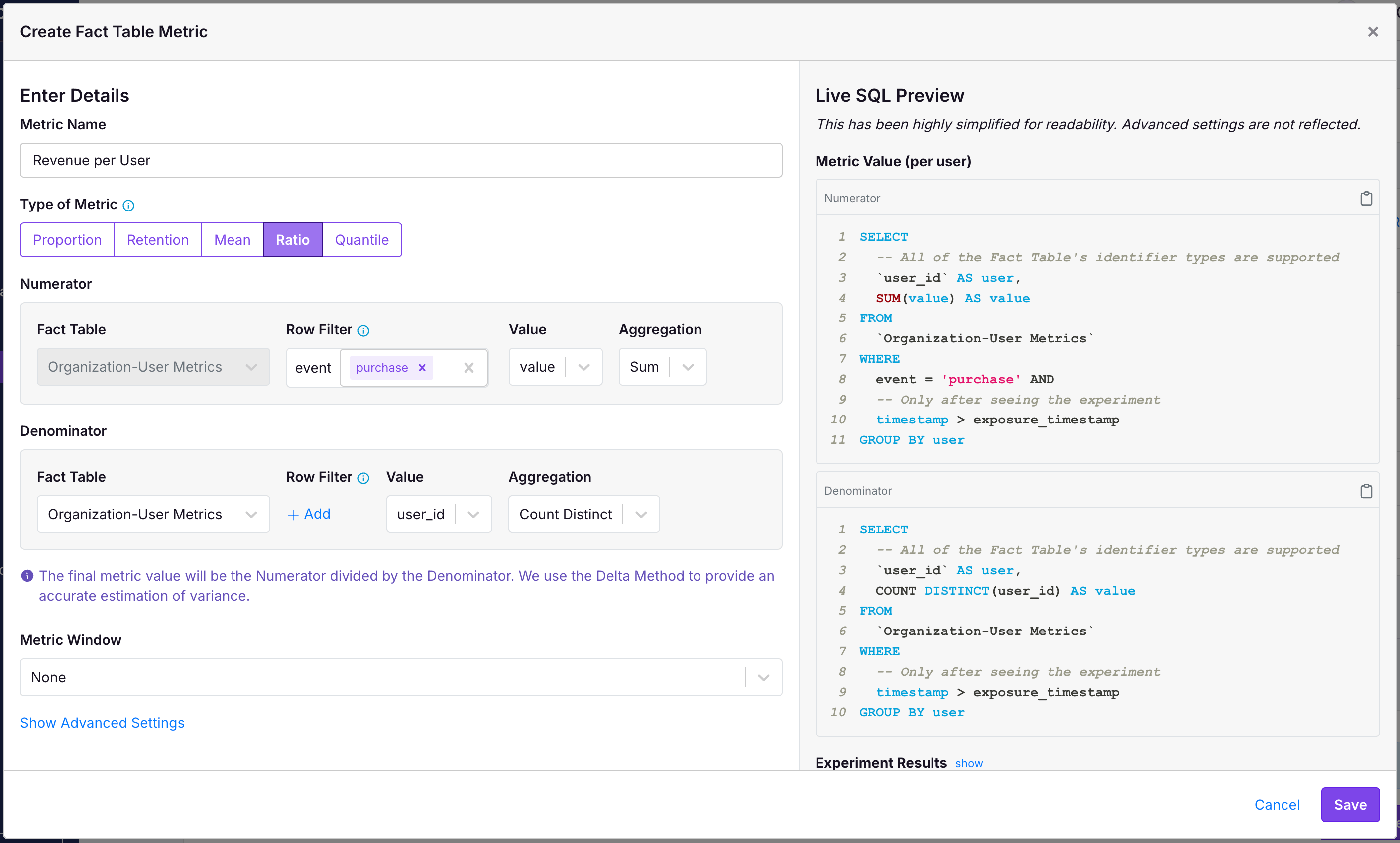Open the Numerator Aggregation Sum dropdown
This screenshot has height=843, width=1400.
click(663, 367)
